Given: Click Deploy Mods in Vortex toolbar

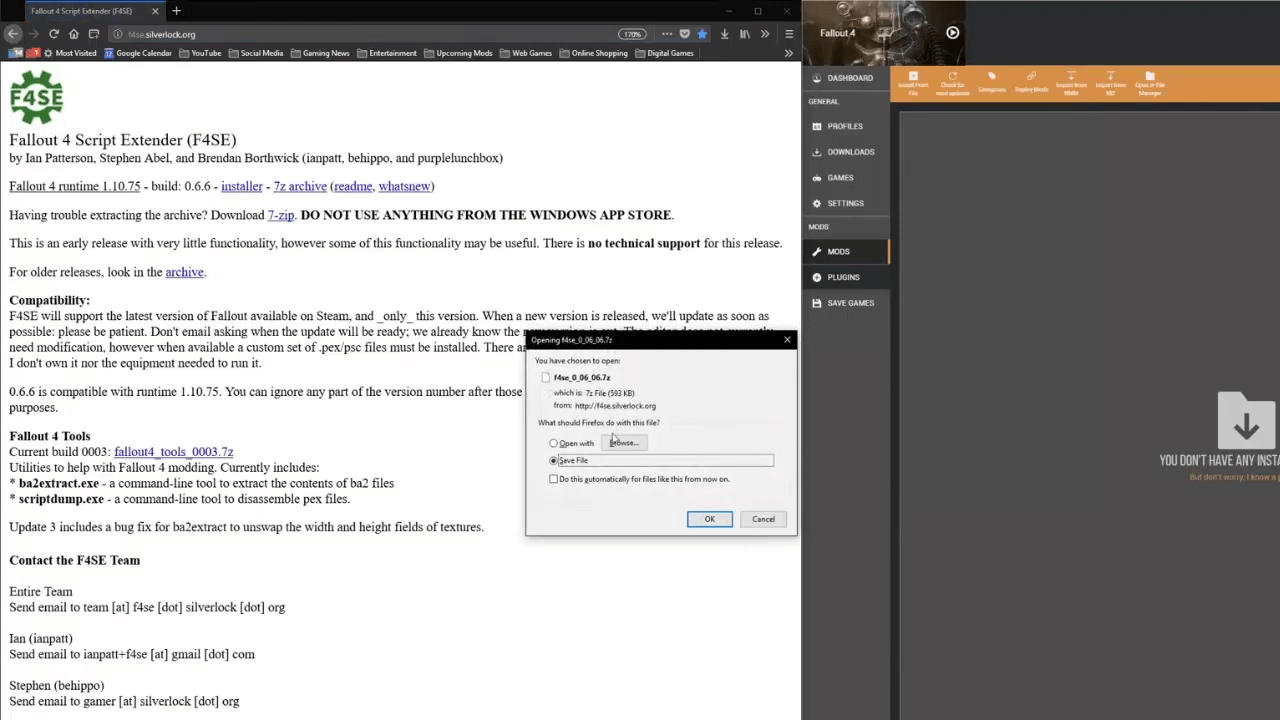Looking at the screenshot, I should [1031, 83].
